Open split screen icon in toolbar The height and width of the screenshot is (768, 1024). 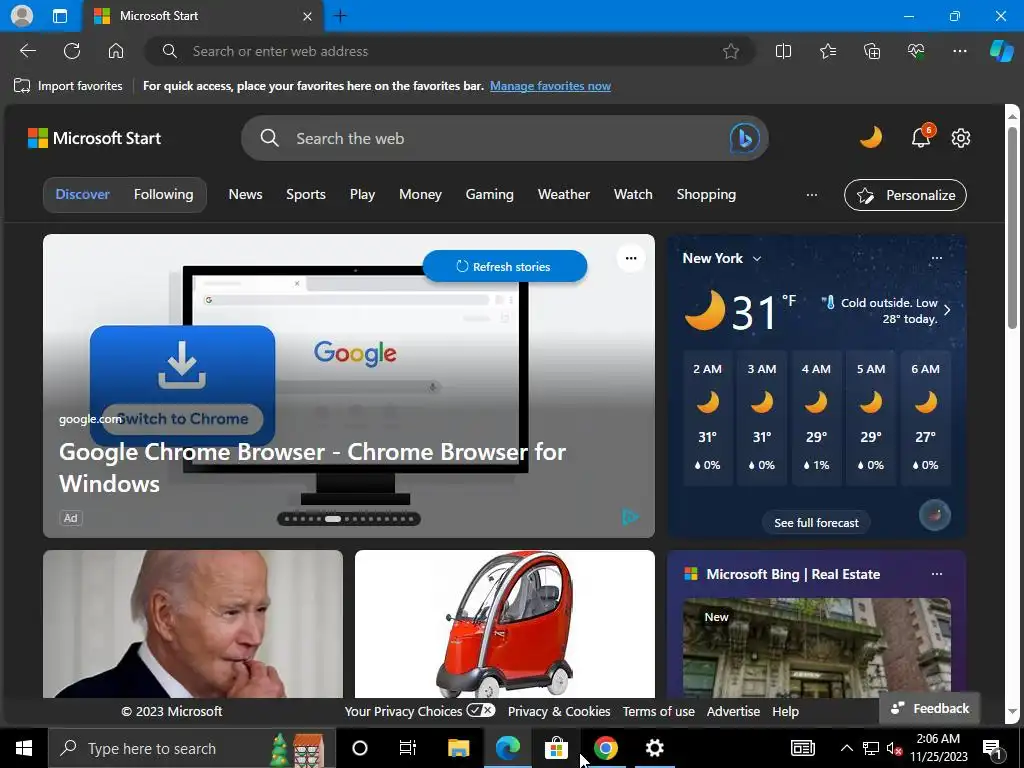click(x=783, y=51)
